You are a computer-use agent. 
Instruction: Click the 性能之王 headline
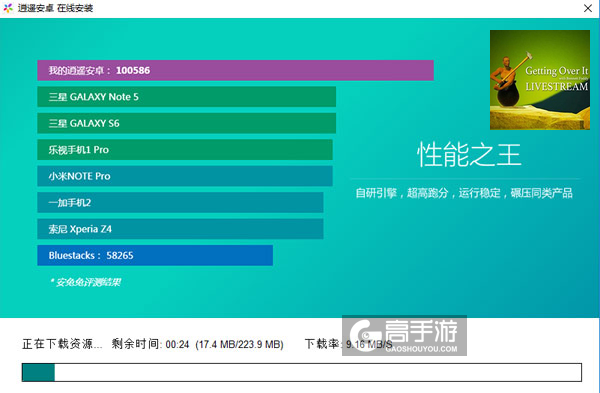[x=469, y=155]
